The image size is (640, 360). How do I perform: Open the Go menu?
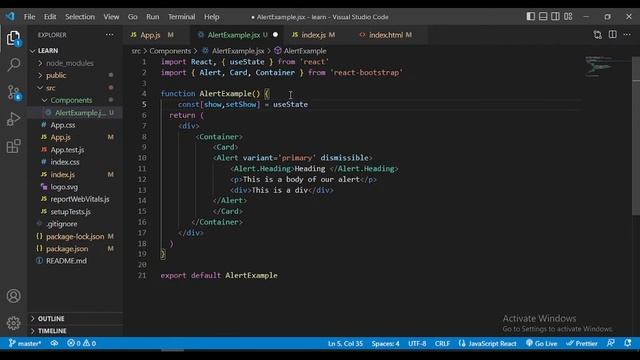(133, 17)
